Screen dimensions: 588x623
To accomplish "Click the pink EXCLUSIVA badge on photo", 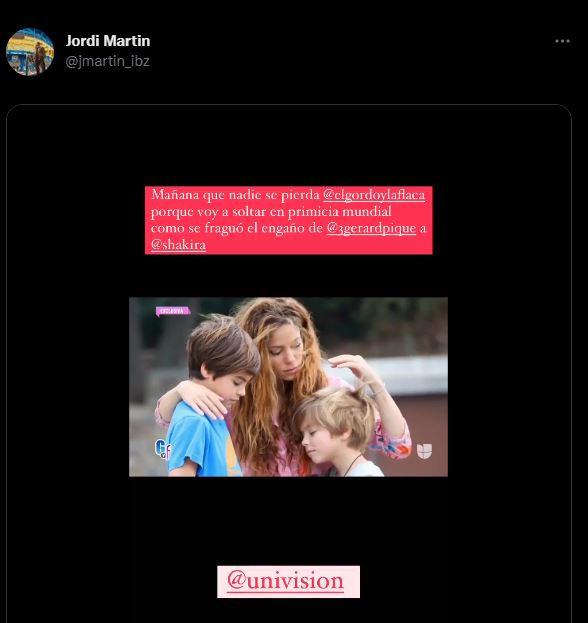I will point(173,311).
